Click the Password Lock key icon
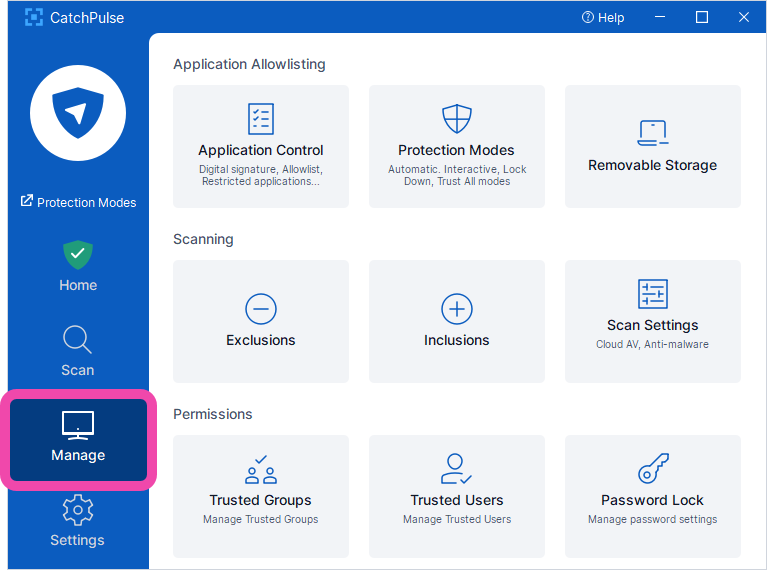Screen dimensions: 767x570 coord(652,469)
